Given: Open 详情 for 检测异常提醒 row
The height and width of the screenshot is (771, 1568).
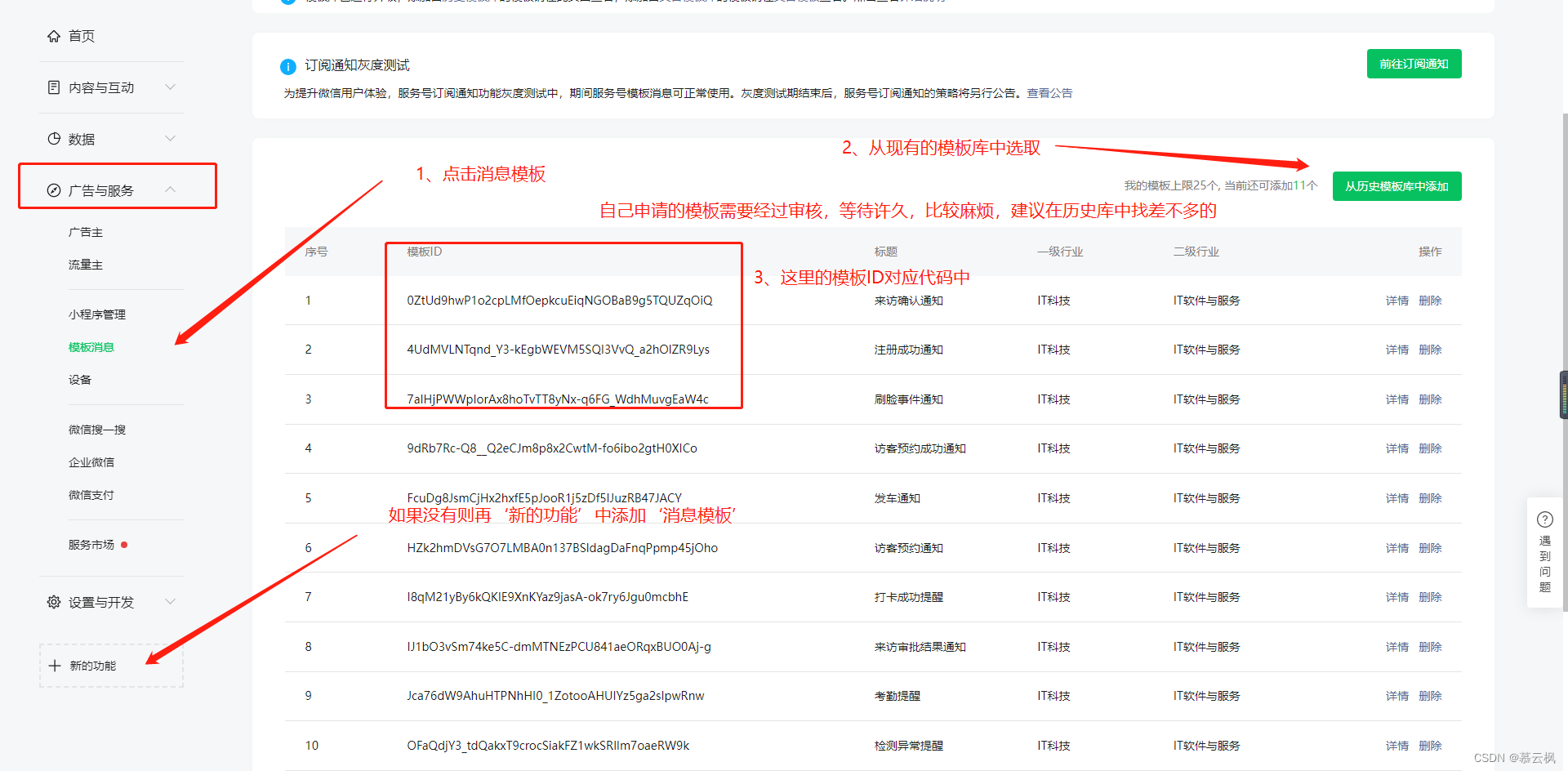Looking at the screenshot, I should tap(1396, 746).
